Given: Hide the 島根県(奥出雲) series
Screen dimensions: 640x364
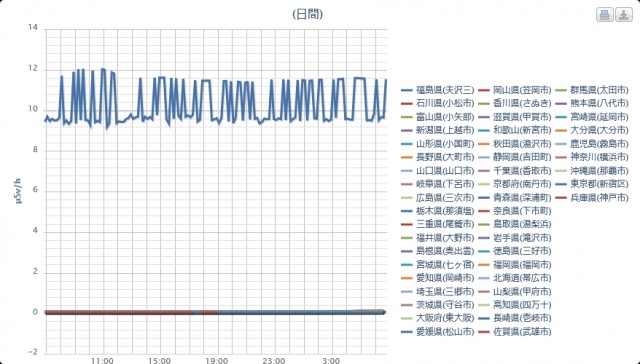Looking at the screenshot, I should 438,251.
